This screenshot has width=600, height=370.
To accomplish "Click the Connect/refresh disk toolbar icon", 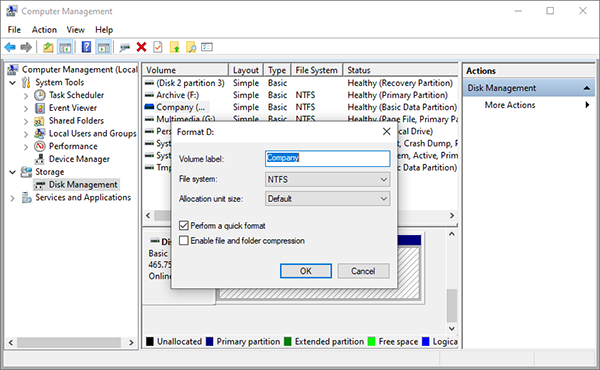I will click(x=125, y=47).
